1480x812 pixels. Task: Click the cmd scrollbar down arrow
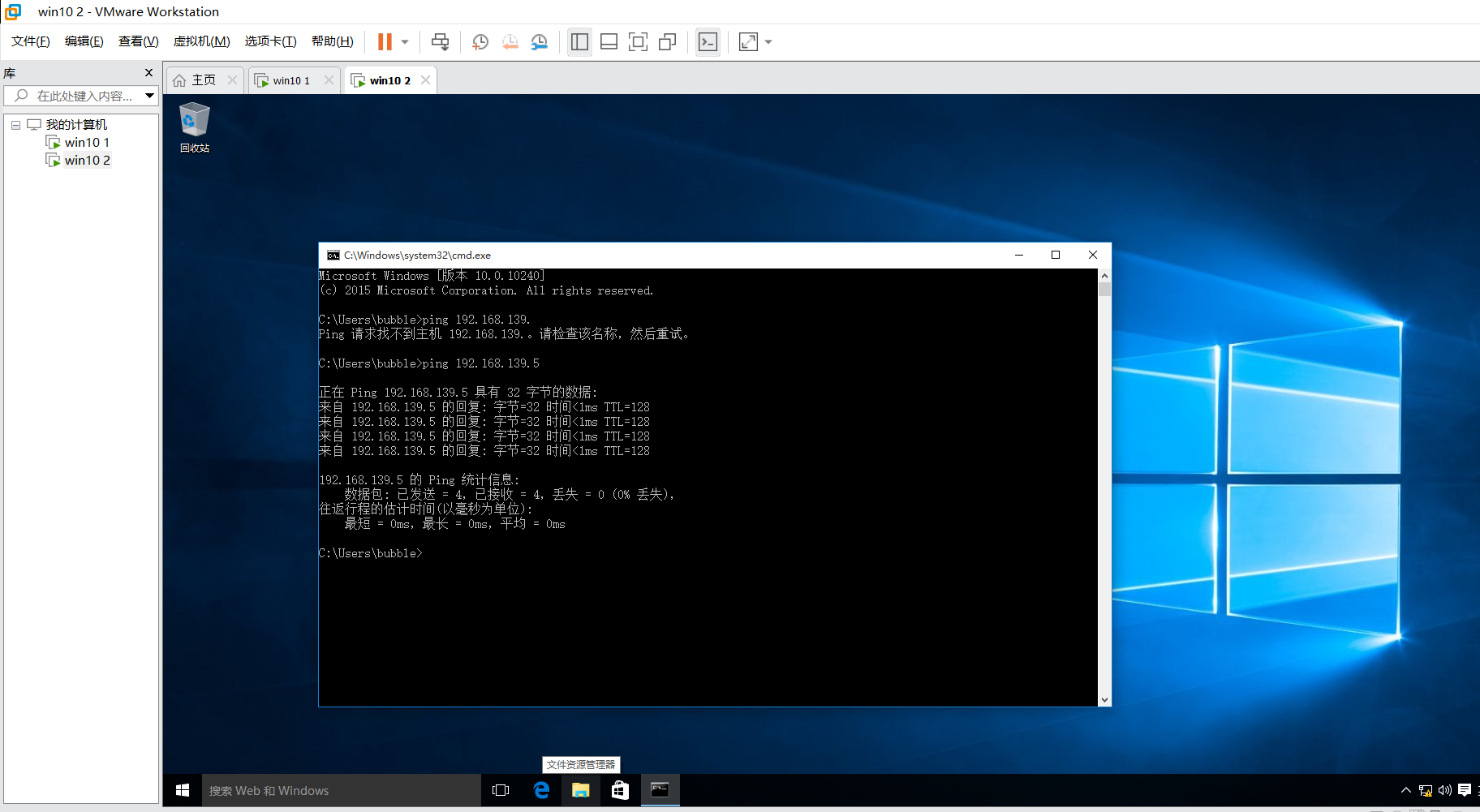point(1104,699)
